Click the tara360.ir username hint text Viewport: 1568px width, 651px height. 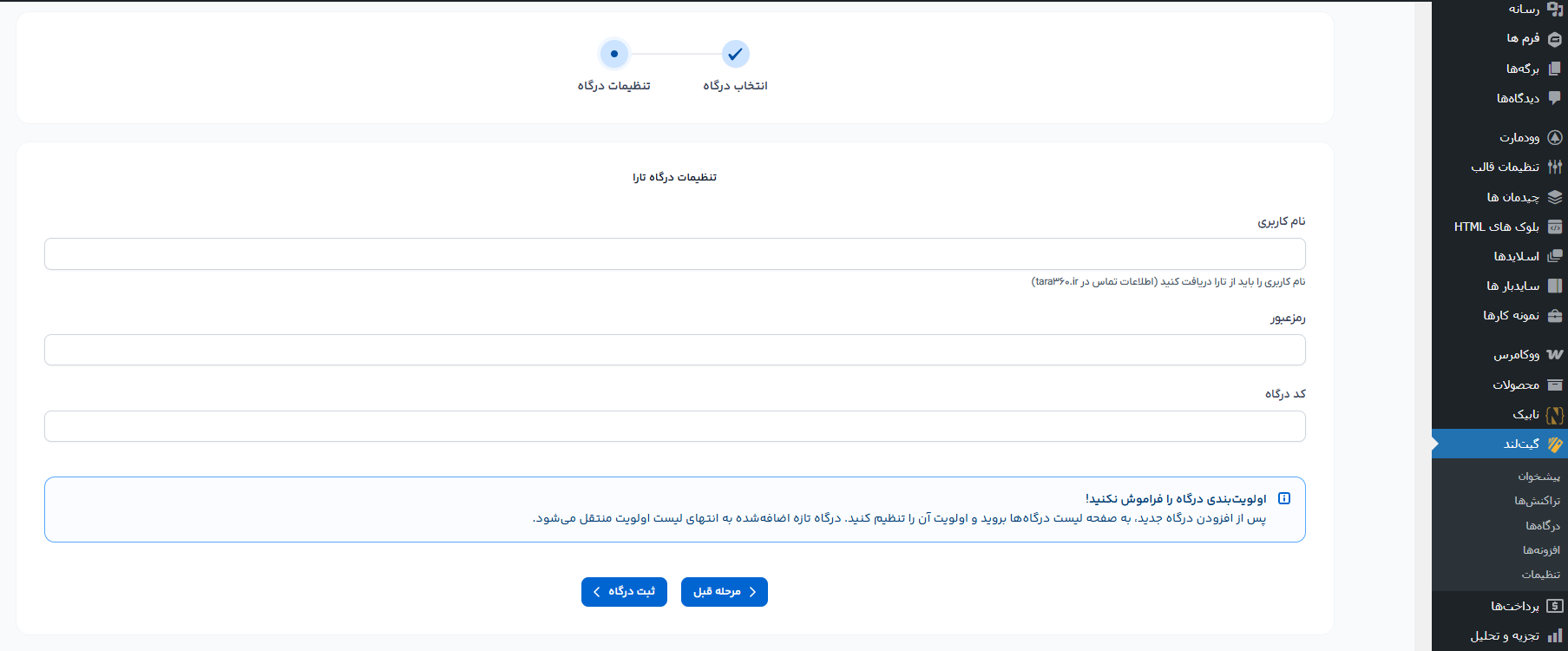click(1168, 281)
